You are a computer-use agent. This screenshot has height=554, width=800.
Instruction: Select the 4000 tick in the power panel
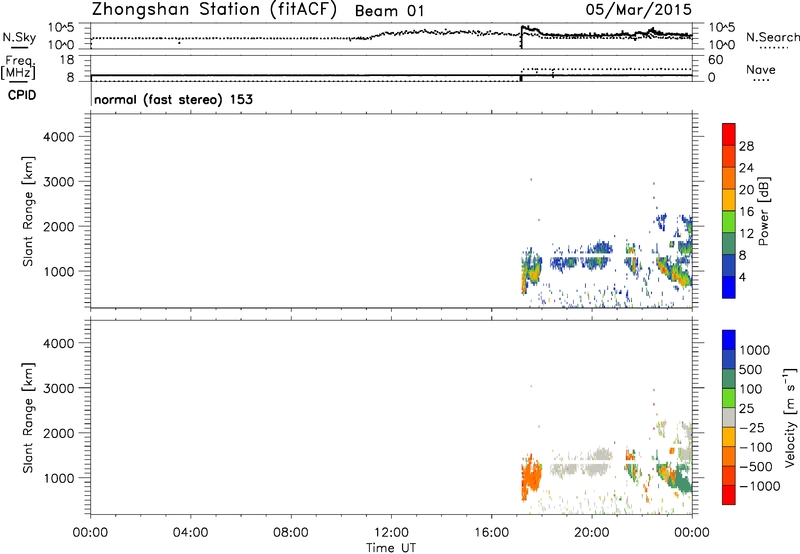pos(59,137)
